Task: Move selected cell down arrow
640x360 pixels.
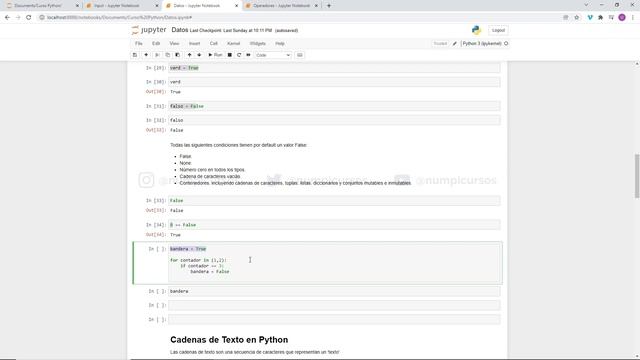Action: 199,55
